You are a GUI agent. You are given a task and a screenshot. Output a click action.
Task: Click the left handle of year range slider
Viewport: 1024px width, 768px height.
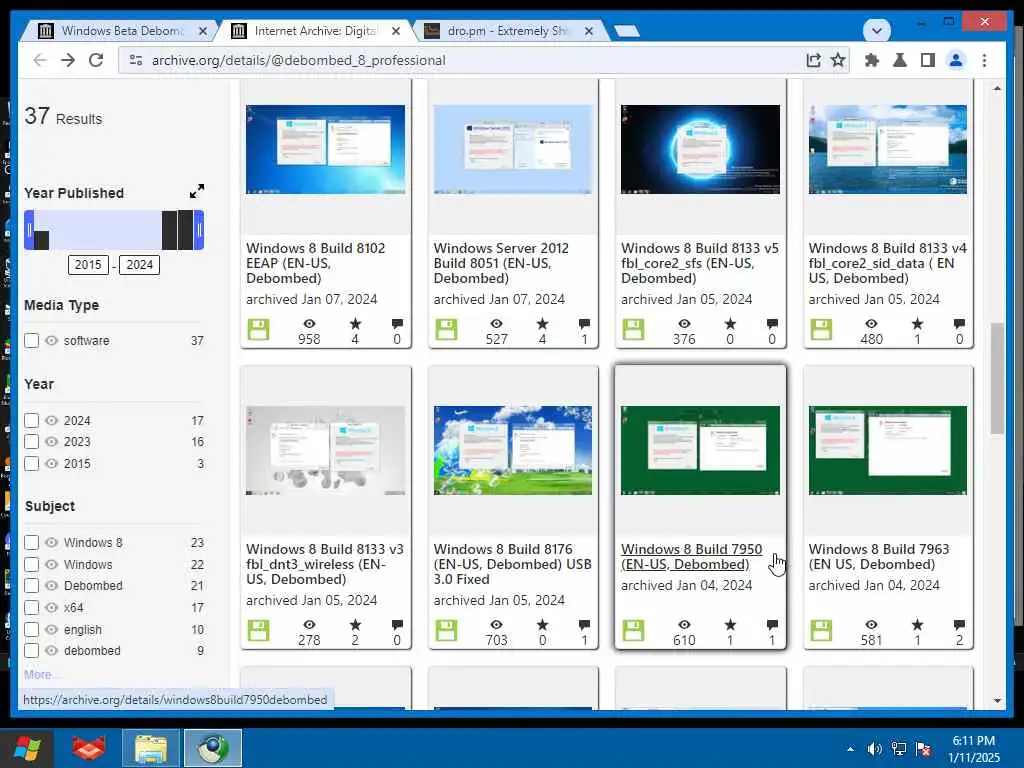point(29,230)
